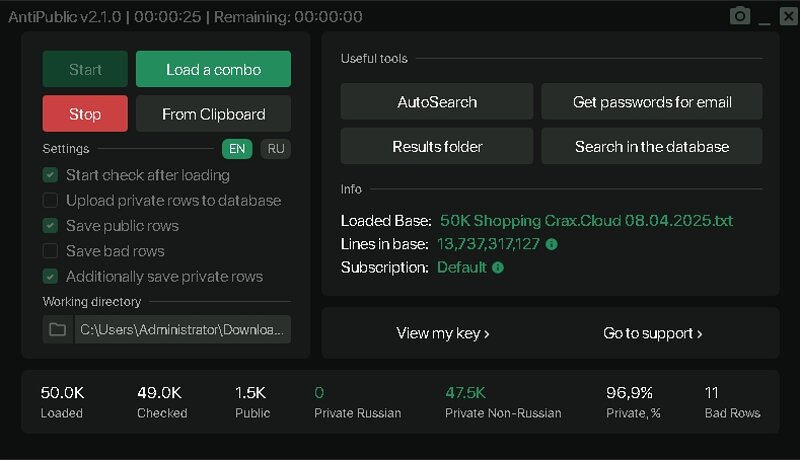
Task: Switch interface language to RU
Action: point(276,149)
